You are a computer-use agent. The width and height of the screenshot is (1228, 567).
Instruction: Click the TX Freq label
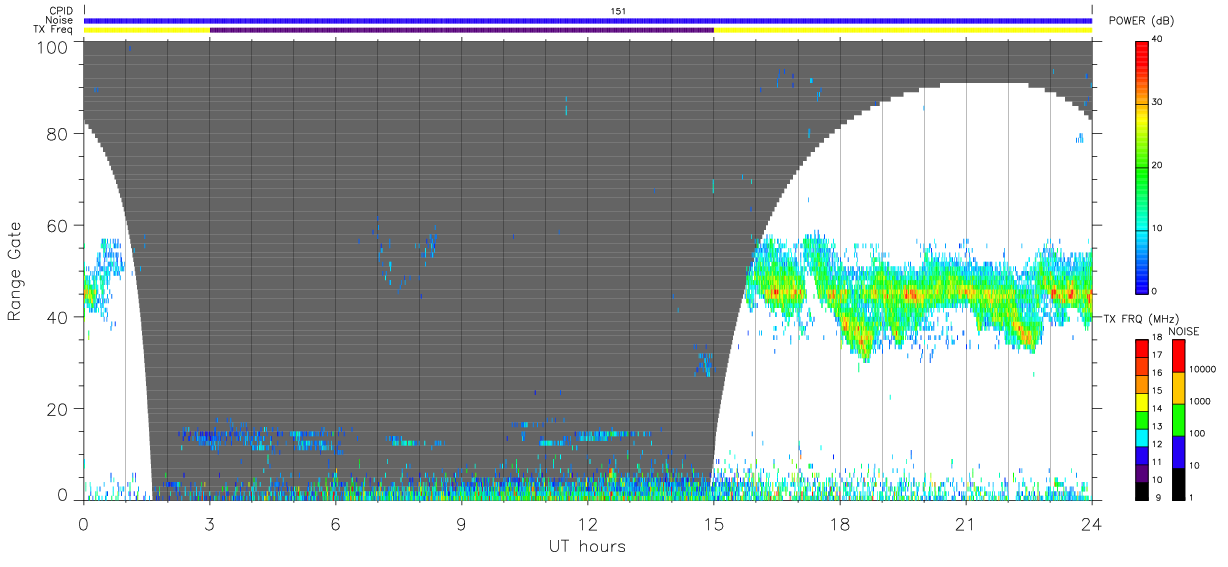(x=53, y=30)
